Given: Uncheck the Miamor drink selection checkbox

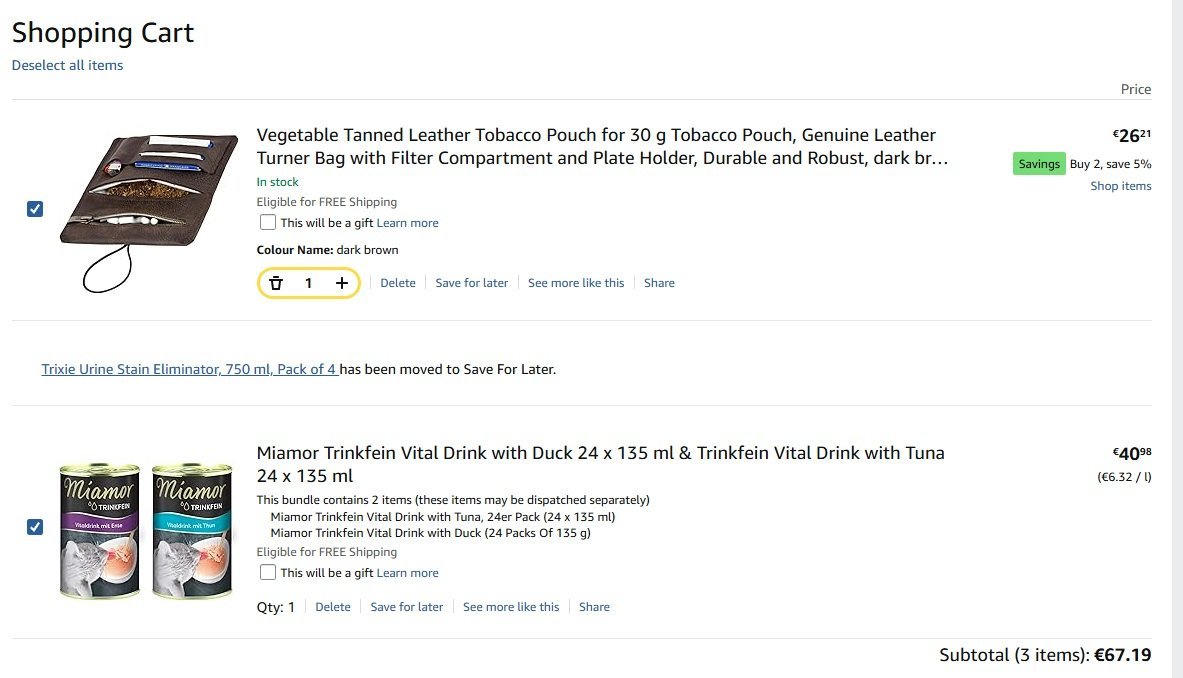Looking at the screenshot, I should click(35, 527).
